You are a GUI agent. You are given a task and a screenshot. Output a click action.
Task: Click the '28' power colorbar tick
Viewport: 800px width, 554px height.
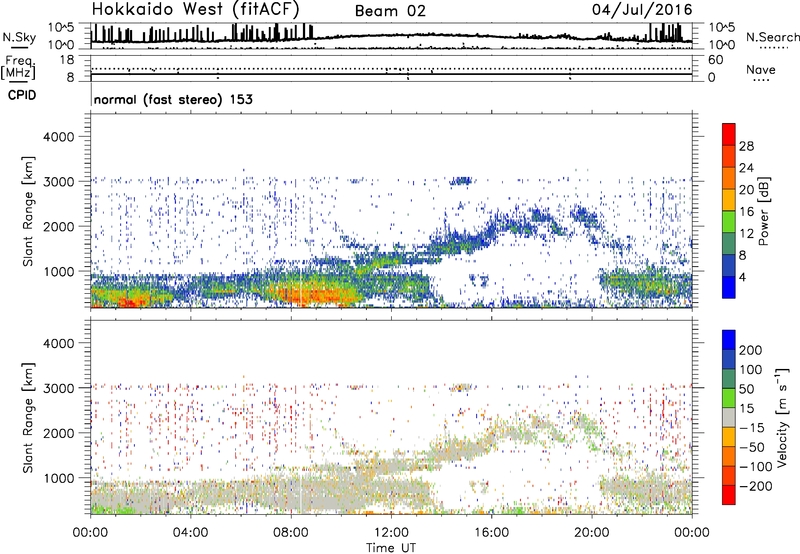tap(746, 146)
